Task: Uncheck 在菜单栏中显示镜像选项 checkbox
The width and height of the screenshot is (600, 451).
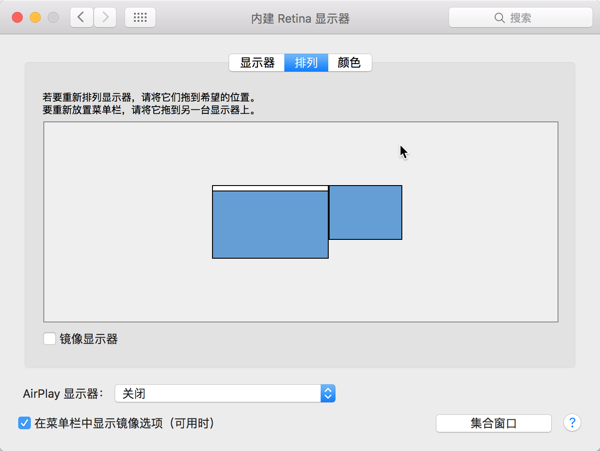Action: tap(25, 423)
